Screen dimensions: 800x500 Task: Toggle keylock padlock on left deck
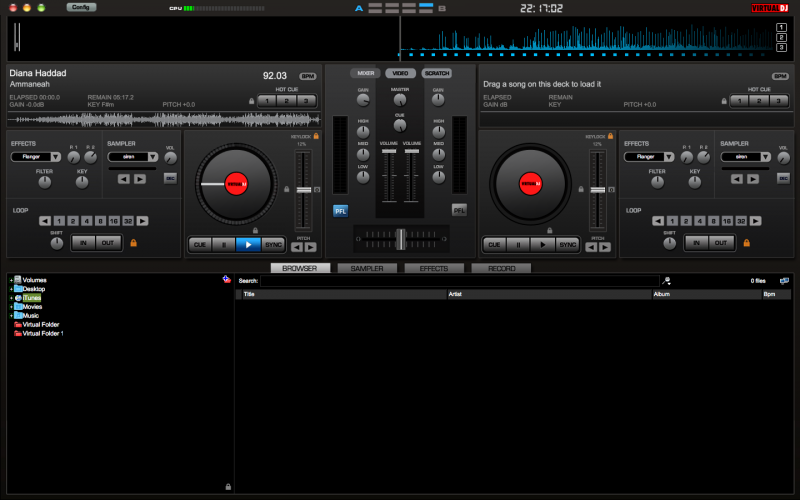316,136
